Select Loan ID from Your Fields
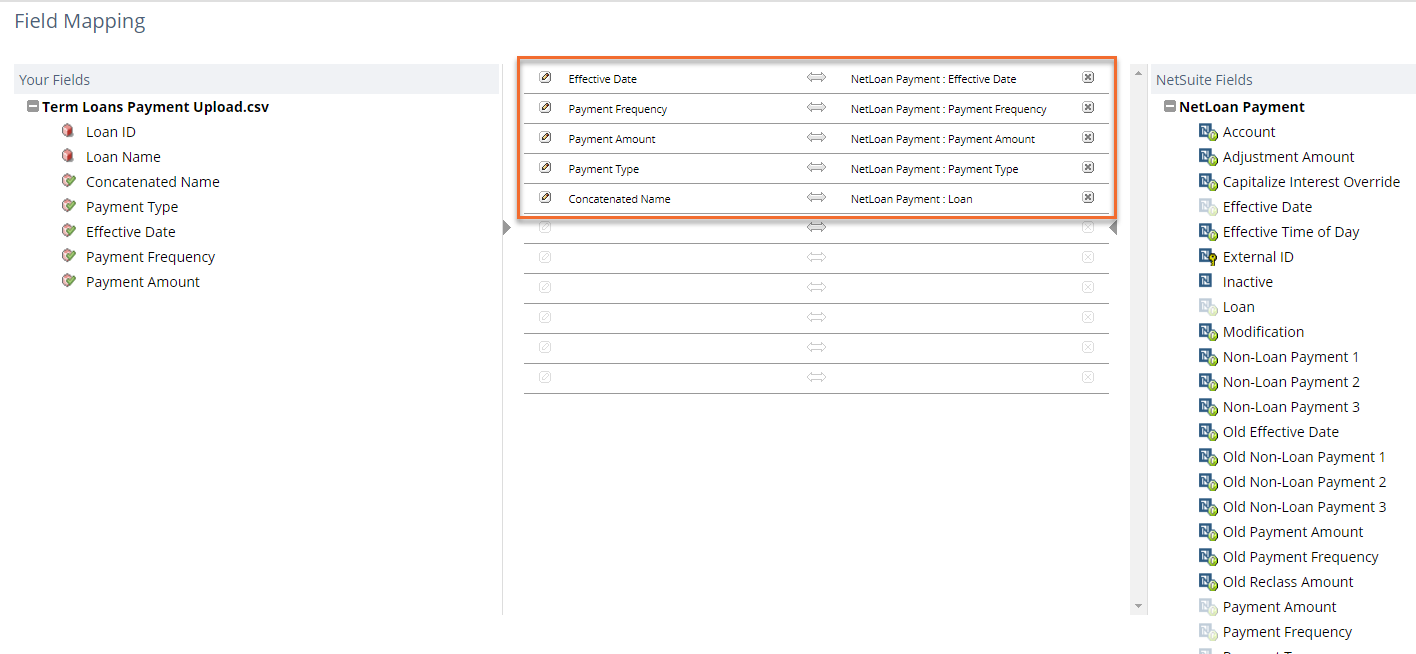 (110, 132)
